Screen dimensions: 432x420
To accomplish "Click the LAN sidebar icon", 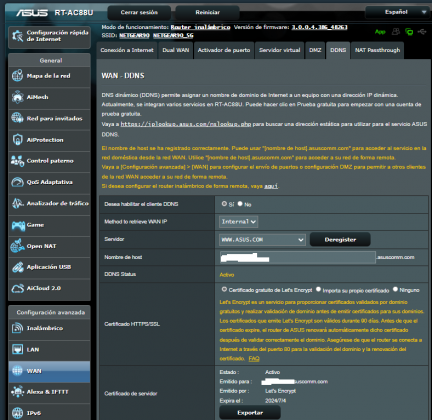I will [17, 349].
